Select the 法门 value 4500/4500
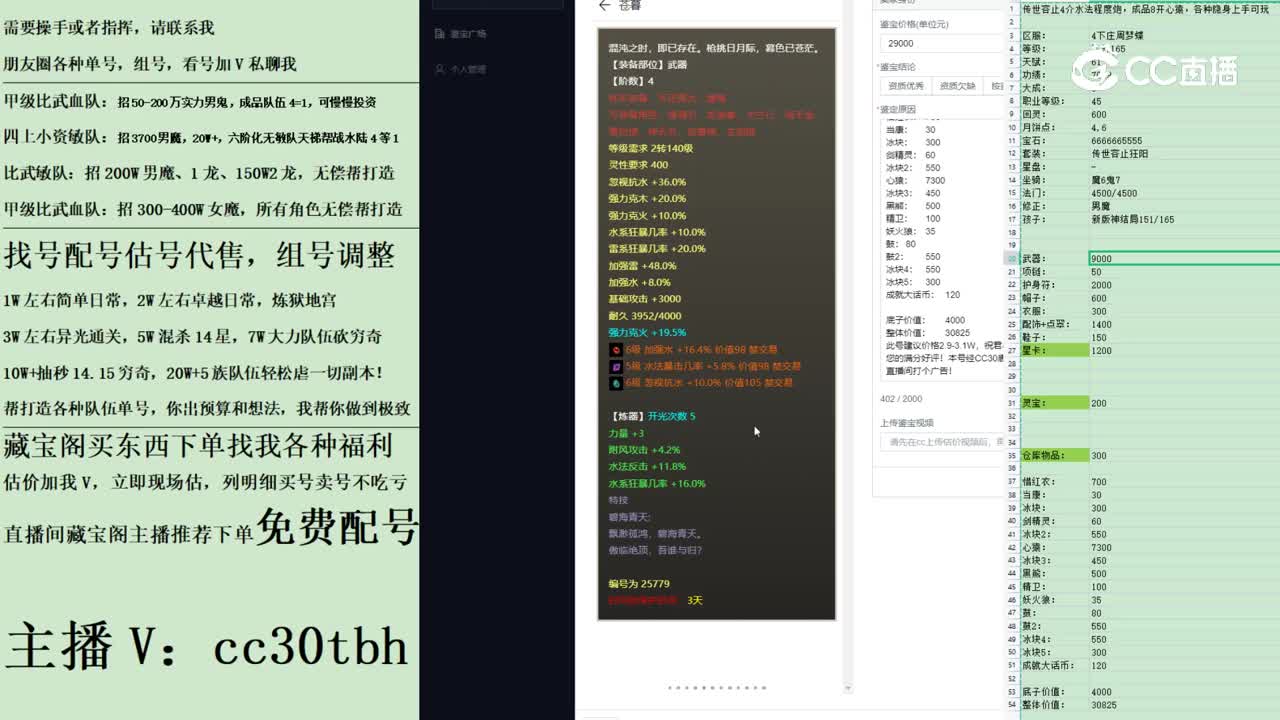Viewport: 1280px width, 720px height. pyautogui.click(x=1114, y=193)
